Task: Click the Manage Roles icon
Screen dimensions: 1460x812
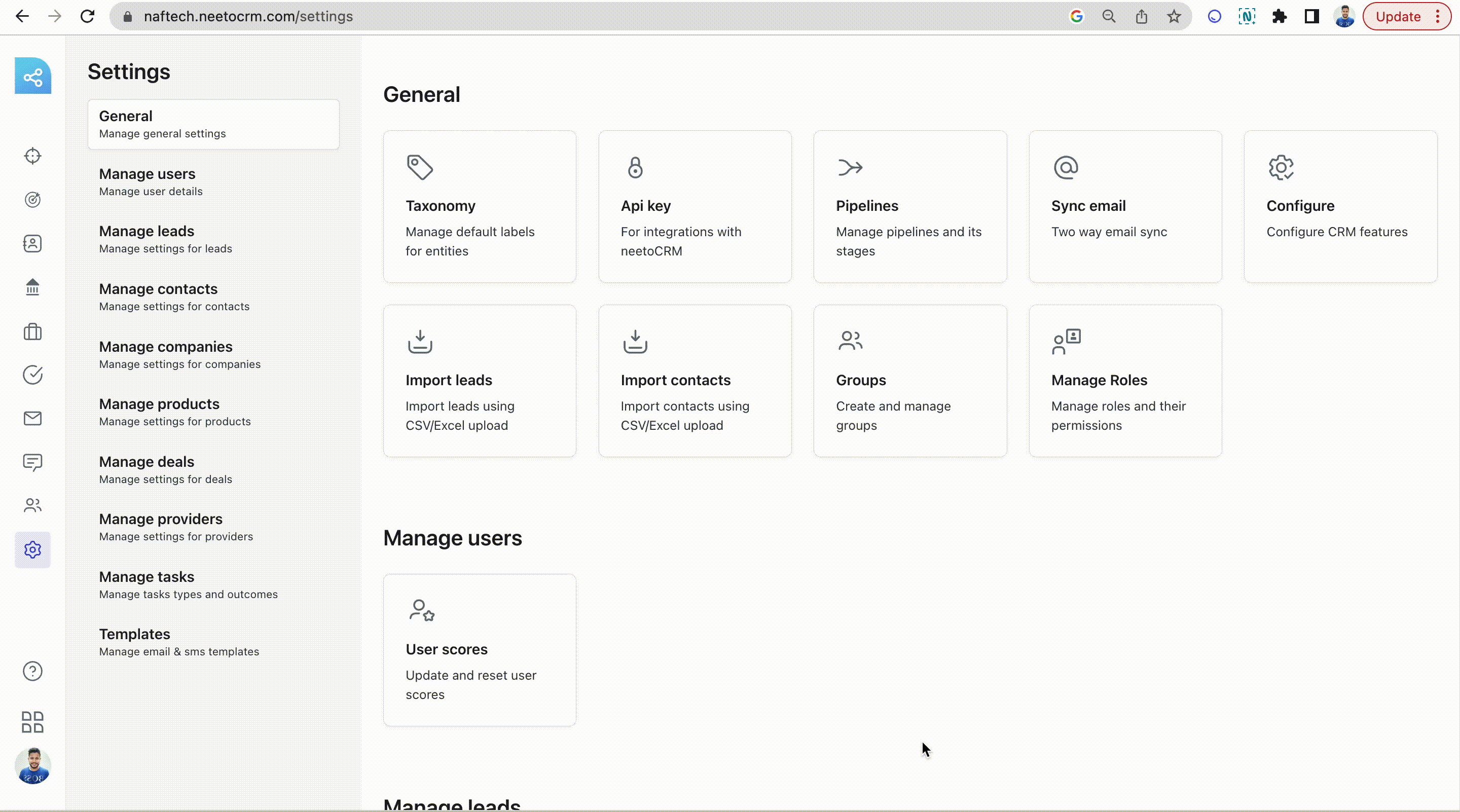Action: click(1066, 342)
